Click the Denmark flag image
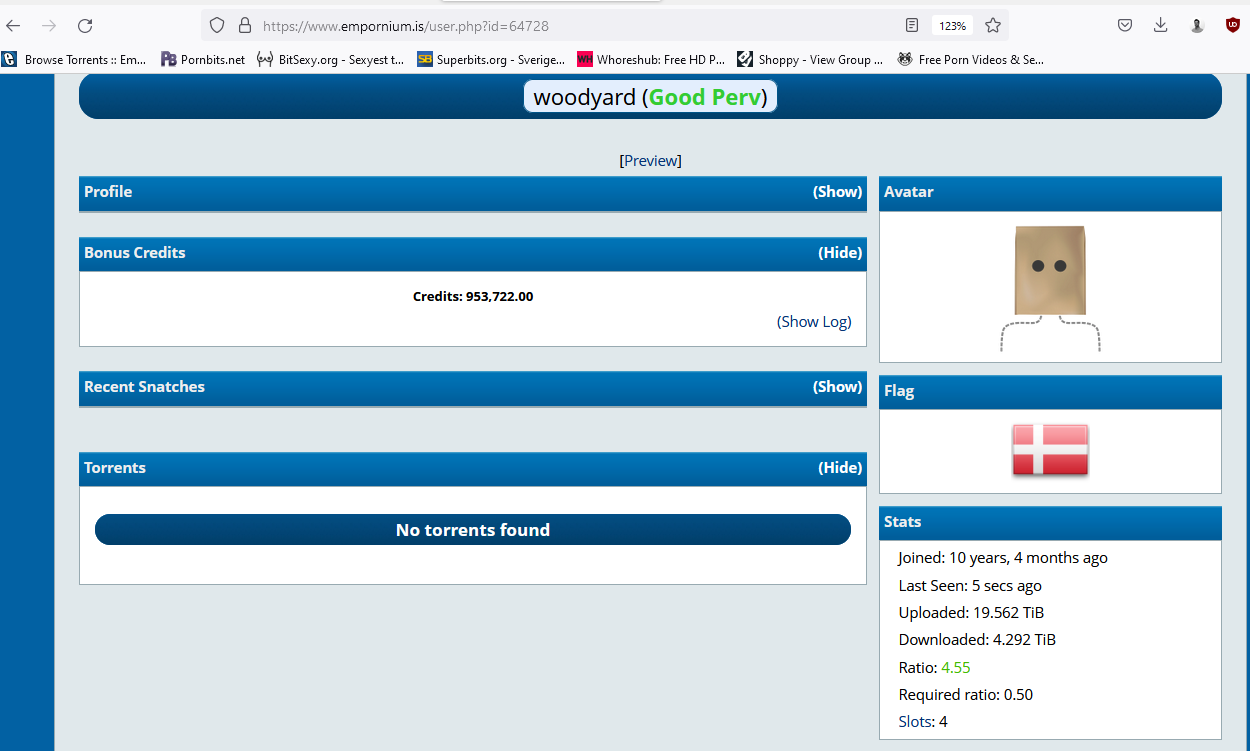1250x751 pixels. (1050, 450)
